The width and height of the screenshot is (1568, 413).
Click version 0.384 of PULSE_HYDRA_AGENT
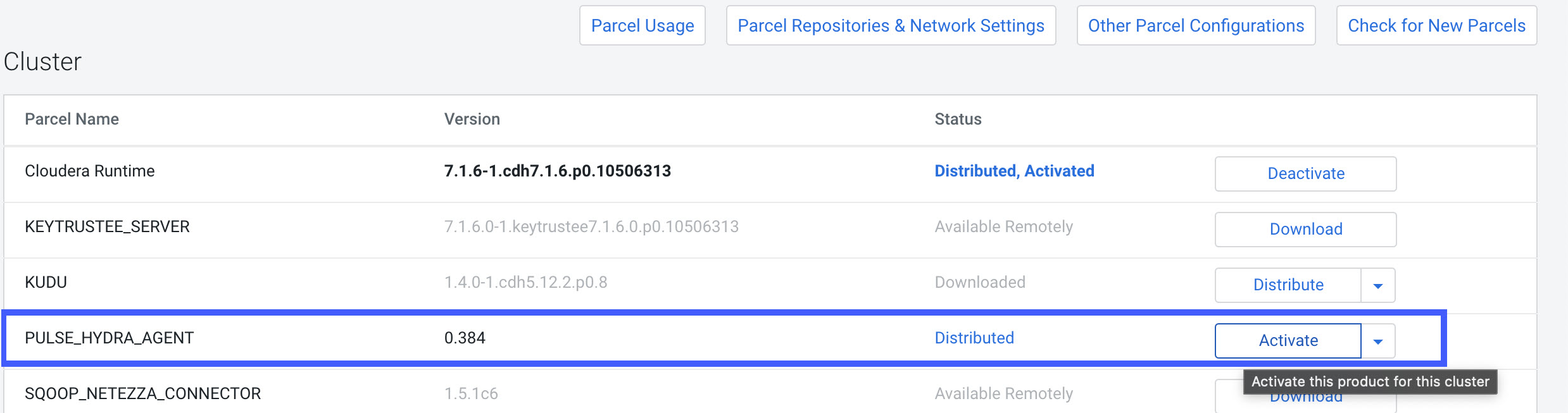[x=465, y=338]
